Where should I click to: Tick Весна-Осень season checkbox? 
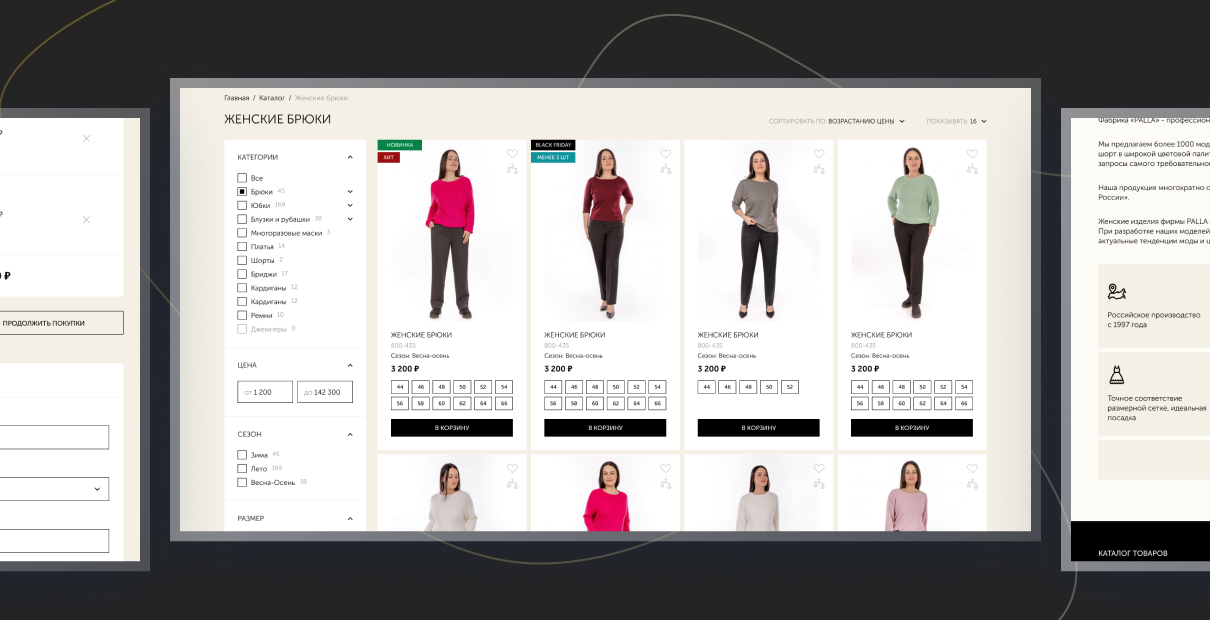tap(242, 482)
